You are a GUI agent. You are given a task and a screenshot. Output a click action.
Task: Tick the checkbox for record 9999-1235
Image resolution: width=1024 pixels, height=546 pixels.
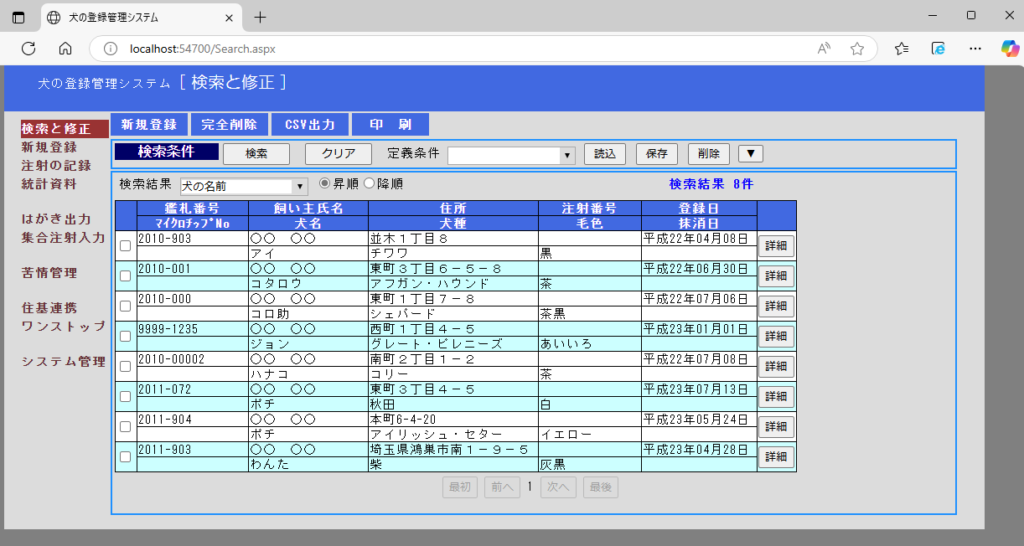click(x=126, y=336)
